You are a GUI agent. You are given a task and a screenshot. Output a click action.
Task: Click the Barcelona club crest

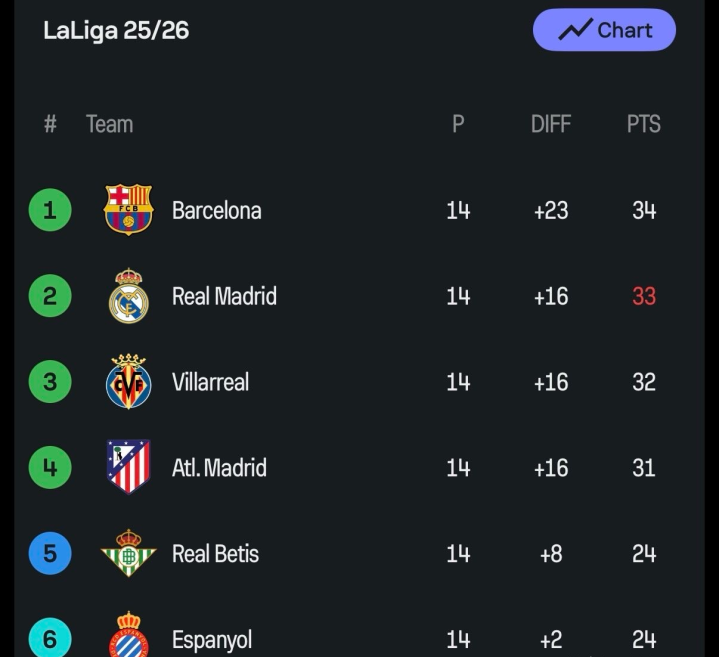pos(129,210)
